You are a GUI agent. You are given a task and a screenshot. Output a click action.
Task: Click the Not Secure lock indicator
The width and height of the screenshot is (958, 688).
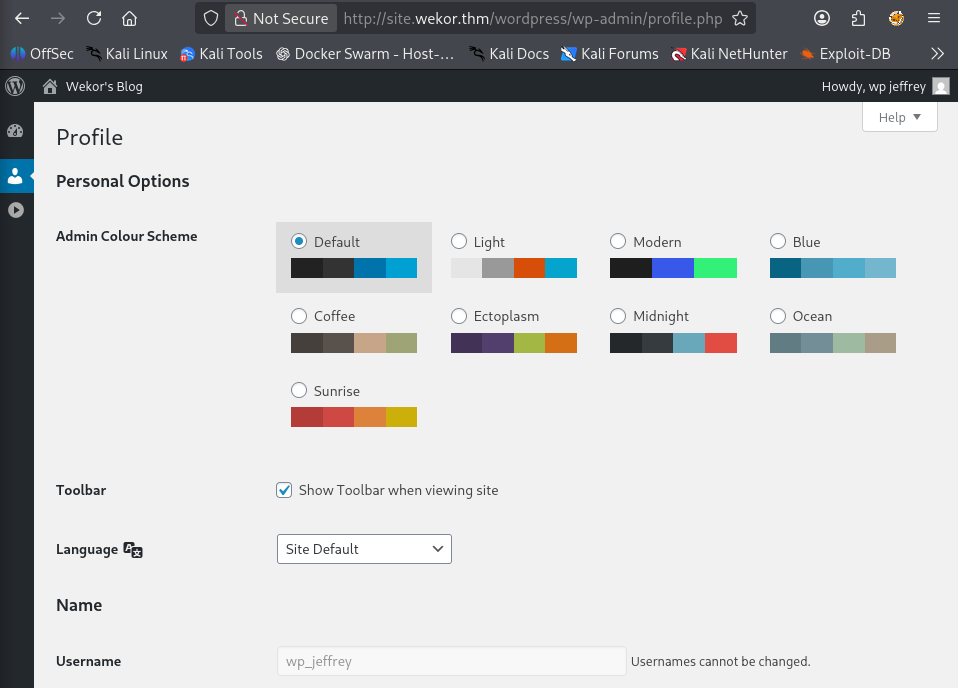[x=281, y=18]
